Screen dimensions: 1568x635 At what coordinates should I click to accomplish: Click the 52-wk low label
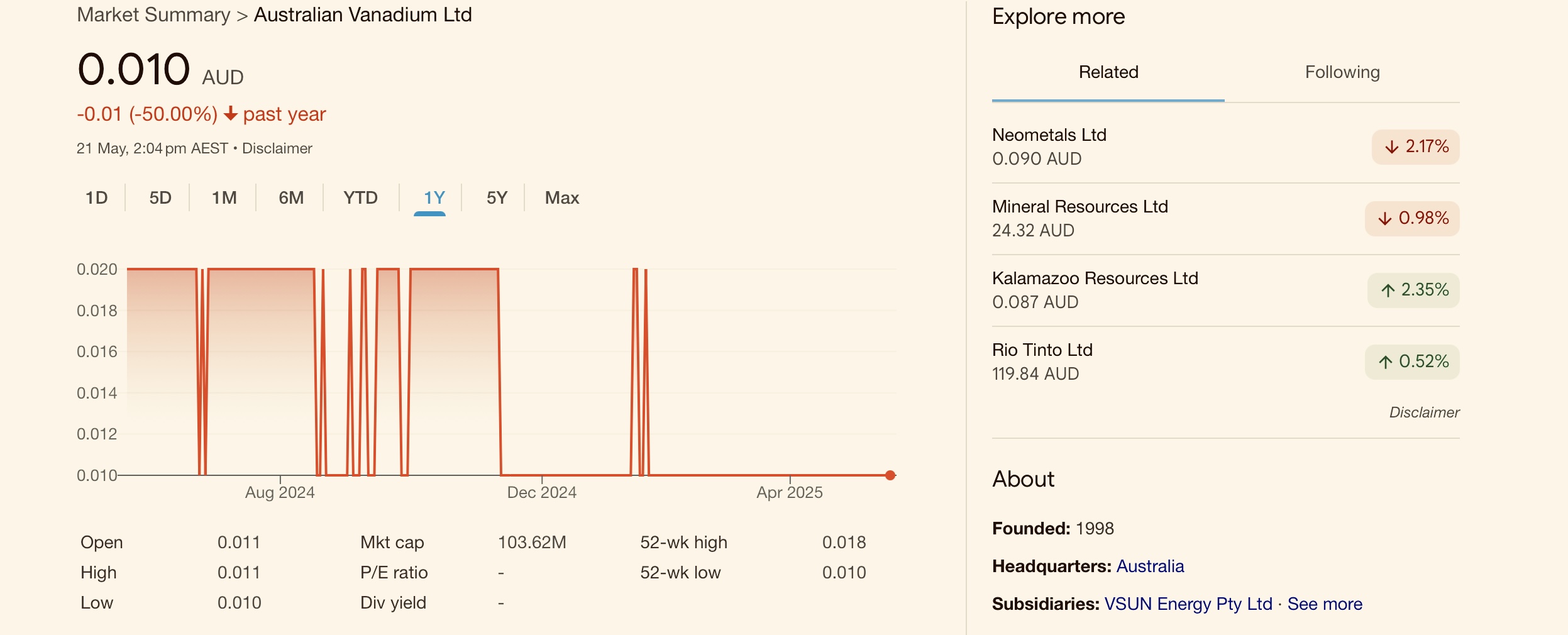pyautogui.click(x=680, y=573)
